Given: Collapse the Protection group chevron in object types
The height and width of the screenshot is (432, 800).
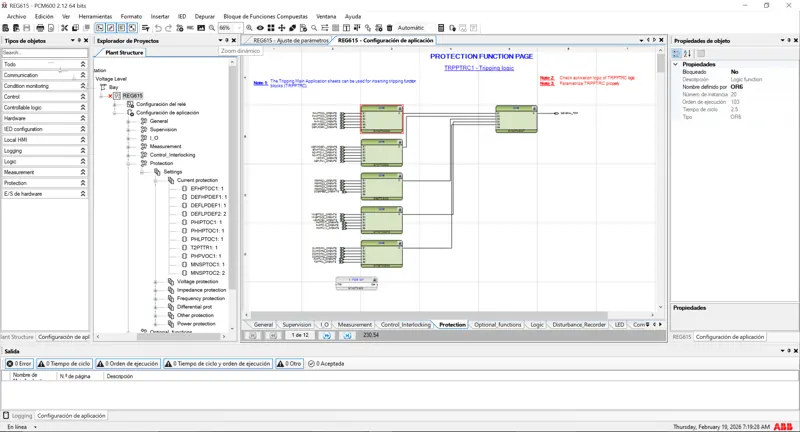Looking at the screenshot, I should coord(83,183).
